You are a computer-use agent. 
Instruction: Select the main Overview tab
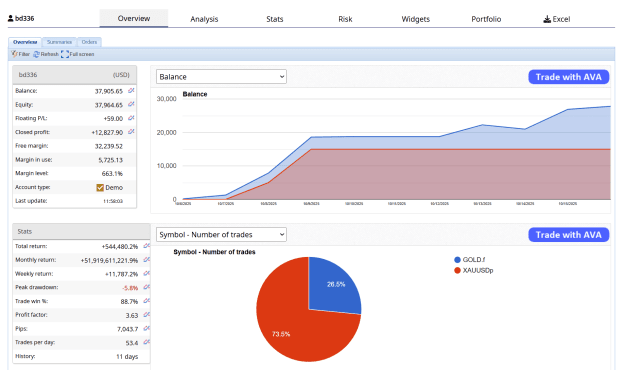coord(134,18)
